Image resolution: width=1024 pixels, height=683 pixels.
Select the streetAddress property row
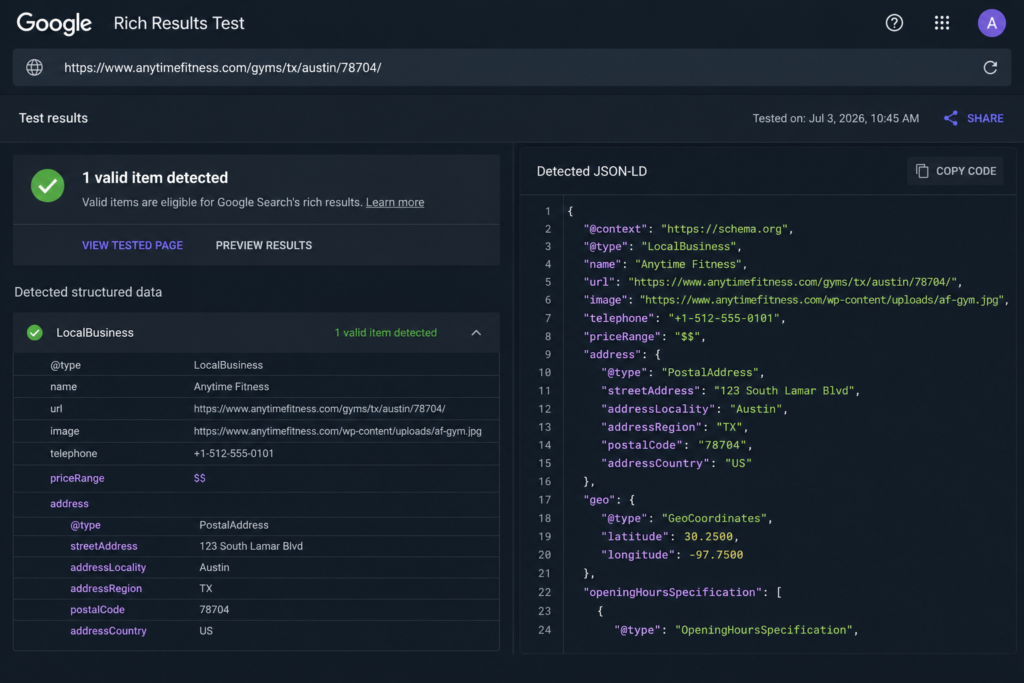[256, 546]
